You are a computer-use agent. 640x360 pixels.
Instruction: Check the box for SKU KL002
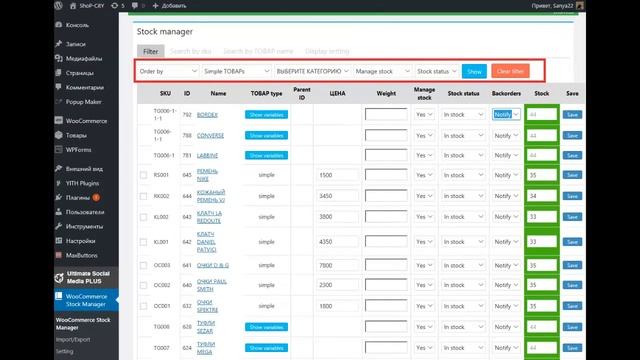pos(143,217)
